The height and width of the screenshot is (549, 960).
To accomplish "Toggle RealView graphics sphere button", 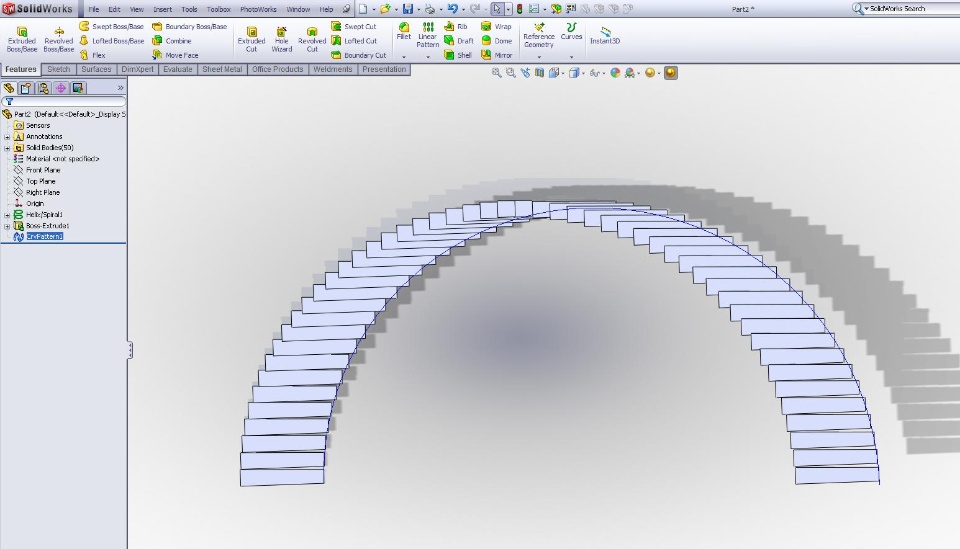I will [671, 73].
